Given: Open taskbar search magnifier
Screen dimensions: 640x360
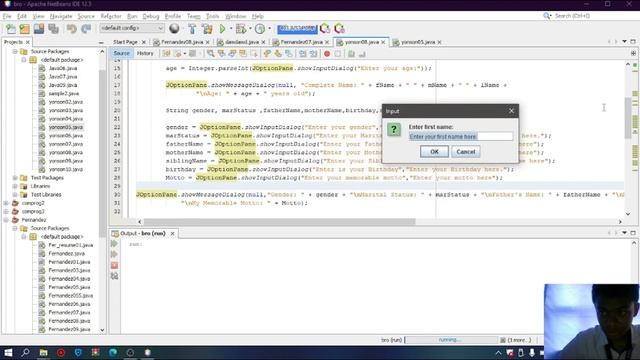Looking at the screenshot, I should pos(25,352).
